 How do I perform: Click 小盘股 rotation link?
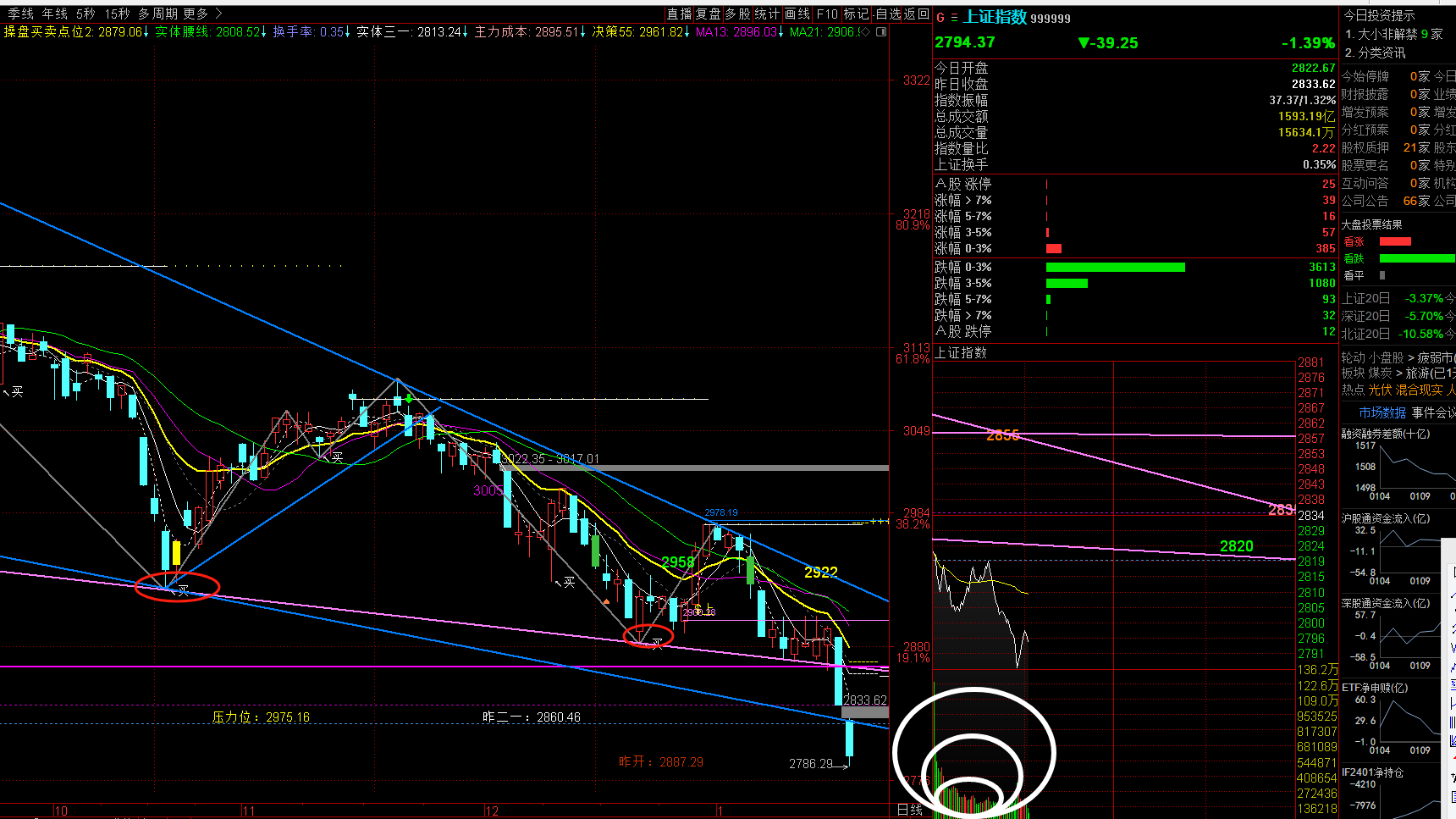(x=1386, y=357)
